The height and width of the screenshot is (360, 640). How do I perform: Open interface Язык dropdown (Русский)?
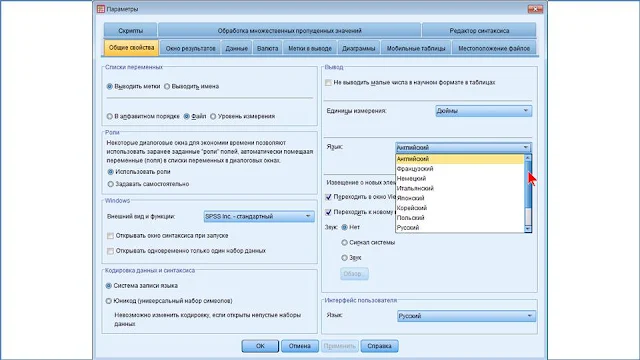(466, 316)
